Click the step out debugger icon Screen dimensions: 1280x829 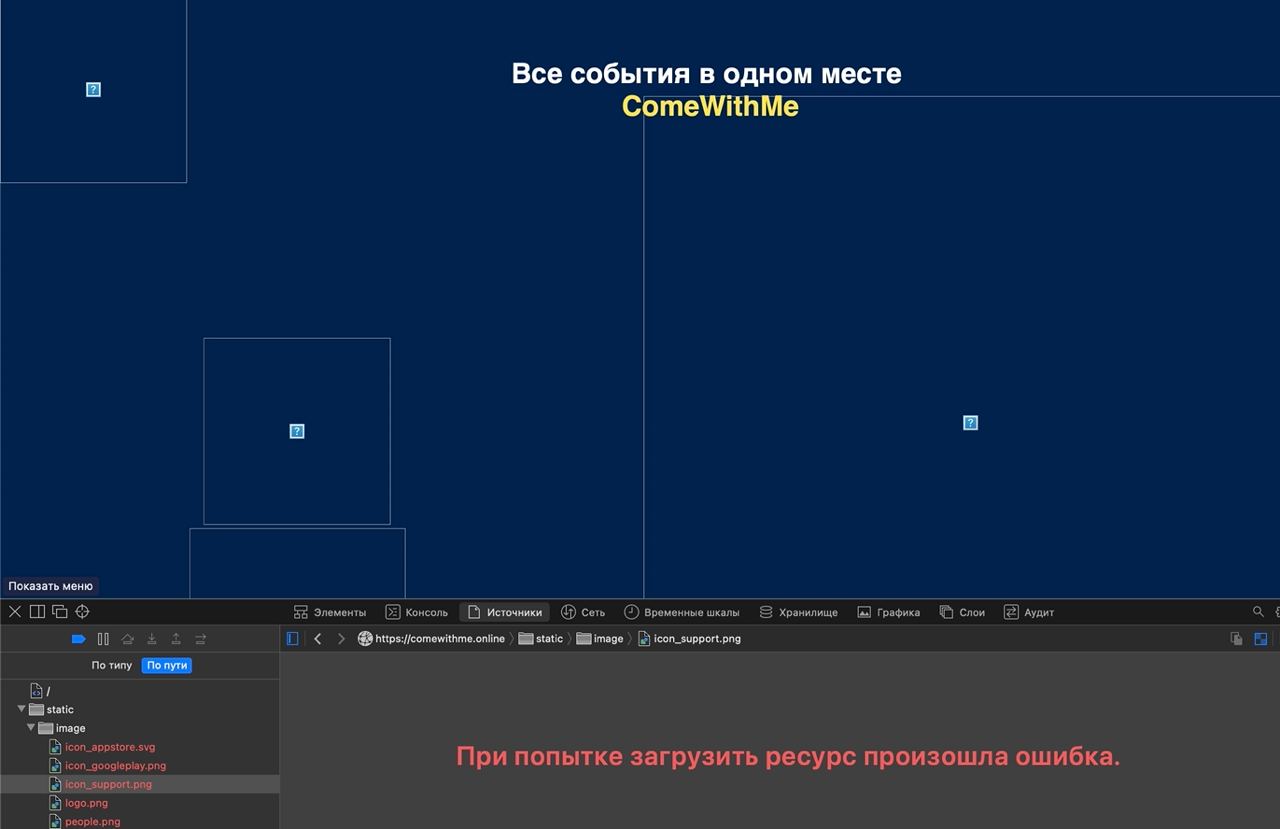point(176,639)
